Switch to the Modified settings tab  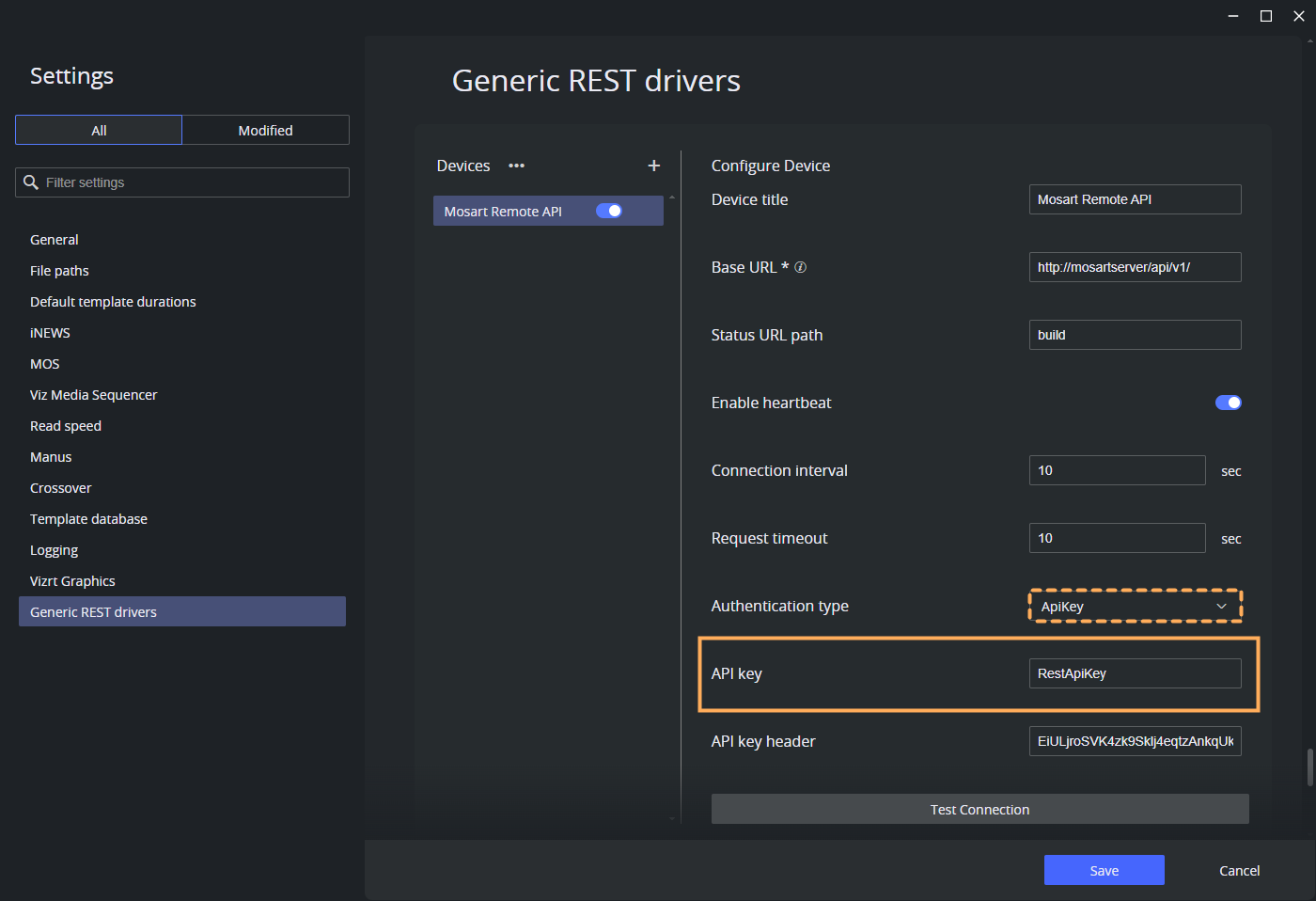click(265, 130)
